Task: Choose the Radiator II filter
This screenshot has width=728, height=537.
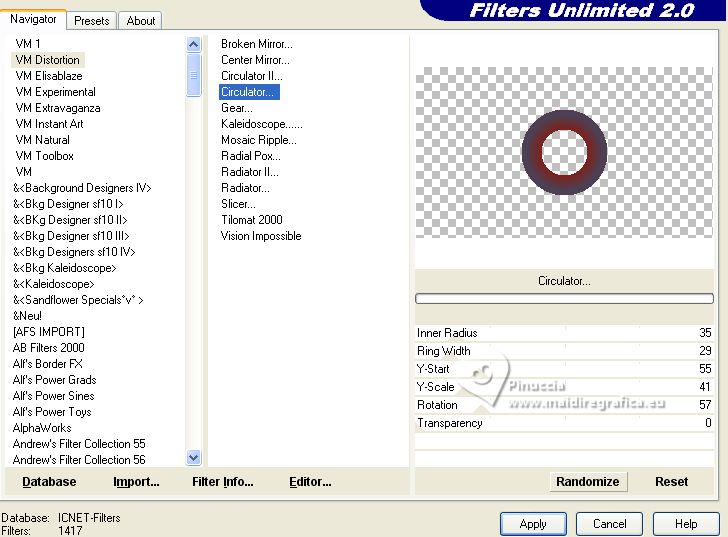Action: [x=250, y=172]
